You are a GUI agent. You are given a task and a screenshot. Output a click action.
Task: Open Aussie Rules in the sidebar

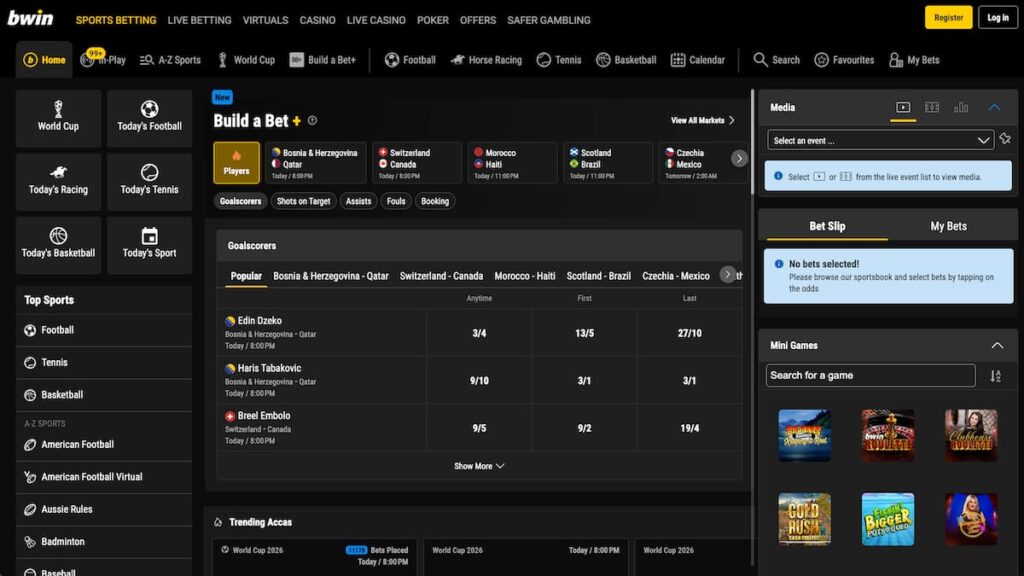[104, 509]
